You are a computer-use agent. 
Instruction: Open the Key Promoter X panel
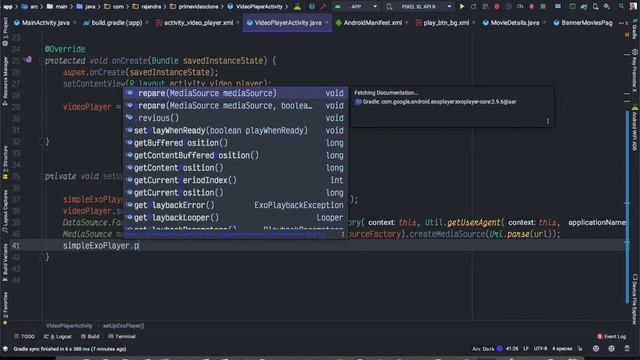coord(634,70)
